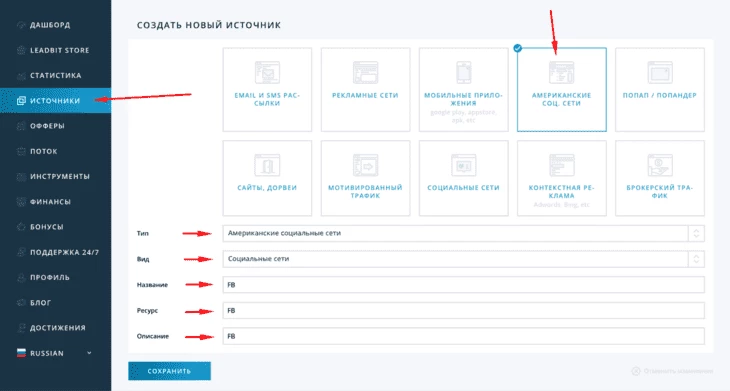Viewport: 730px width, 391px height.
Task: Click the Поддержка 24/7 icon
Action: pyautogui.click(x=21, y=252)
